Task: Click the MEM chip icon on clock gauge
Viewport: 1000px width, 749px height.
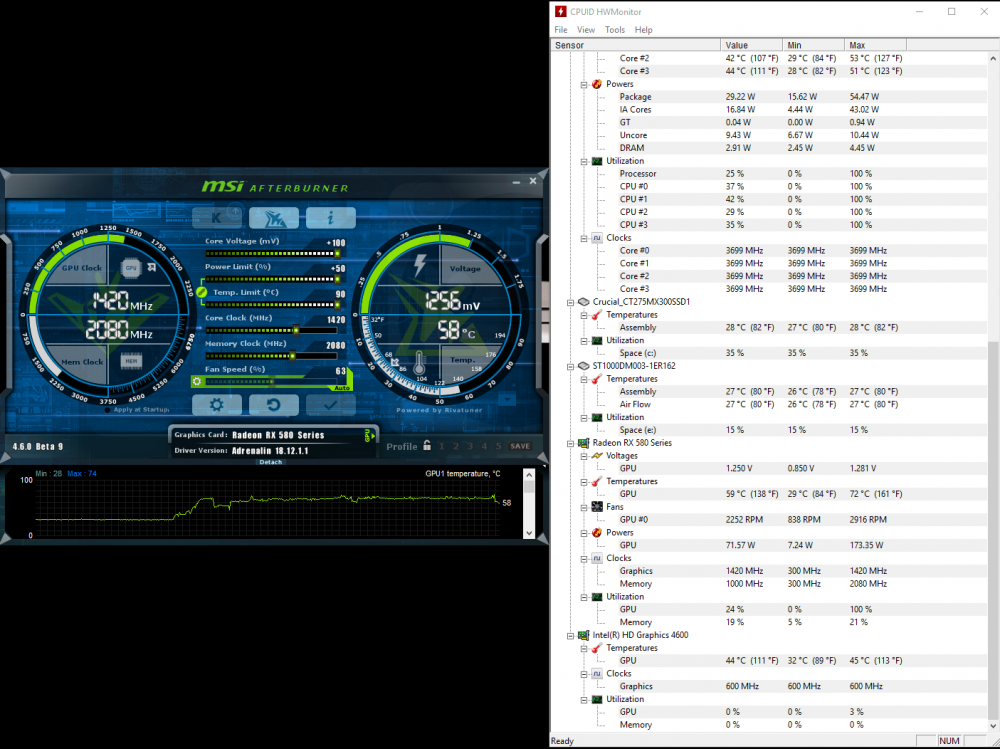Action: [131, 361]
